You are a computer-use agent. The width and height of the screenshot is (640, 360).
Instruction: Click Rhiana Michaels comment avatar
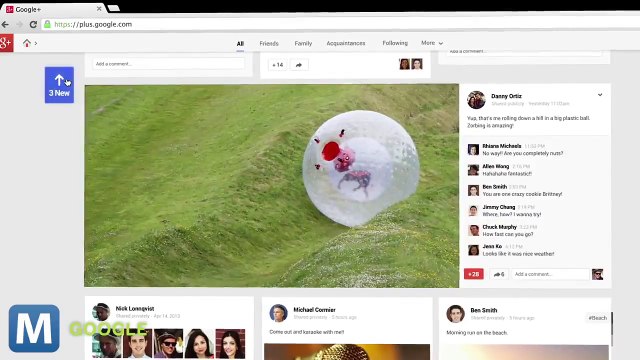click(473, 150)
